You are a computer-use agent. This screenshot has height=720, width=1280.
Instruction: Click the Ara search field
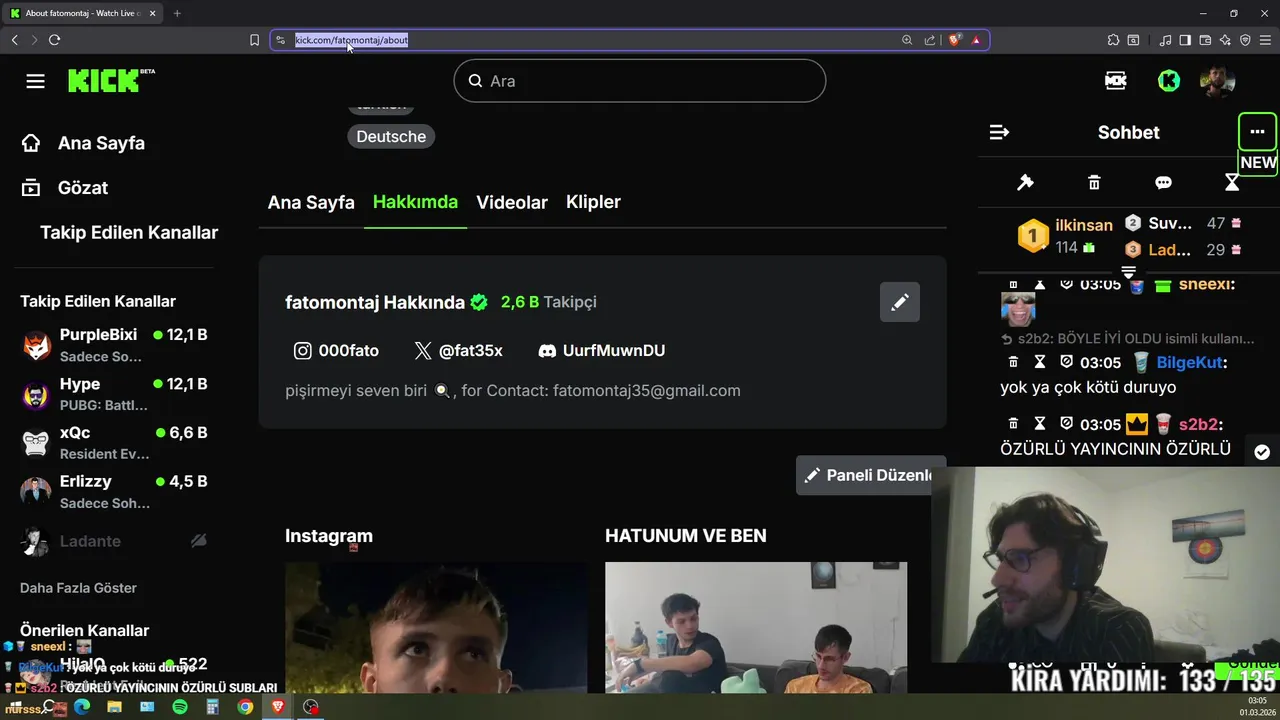640,81
